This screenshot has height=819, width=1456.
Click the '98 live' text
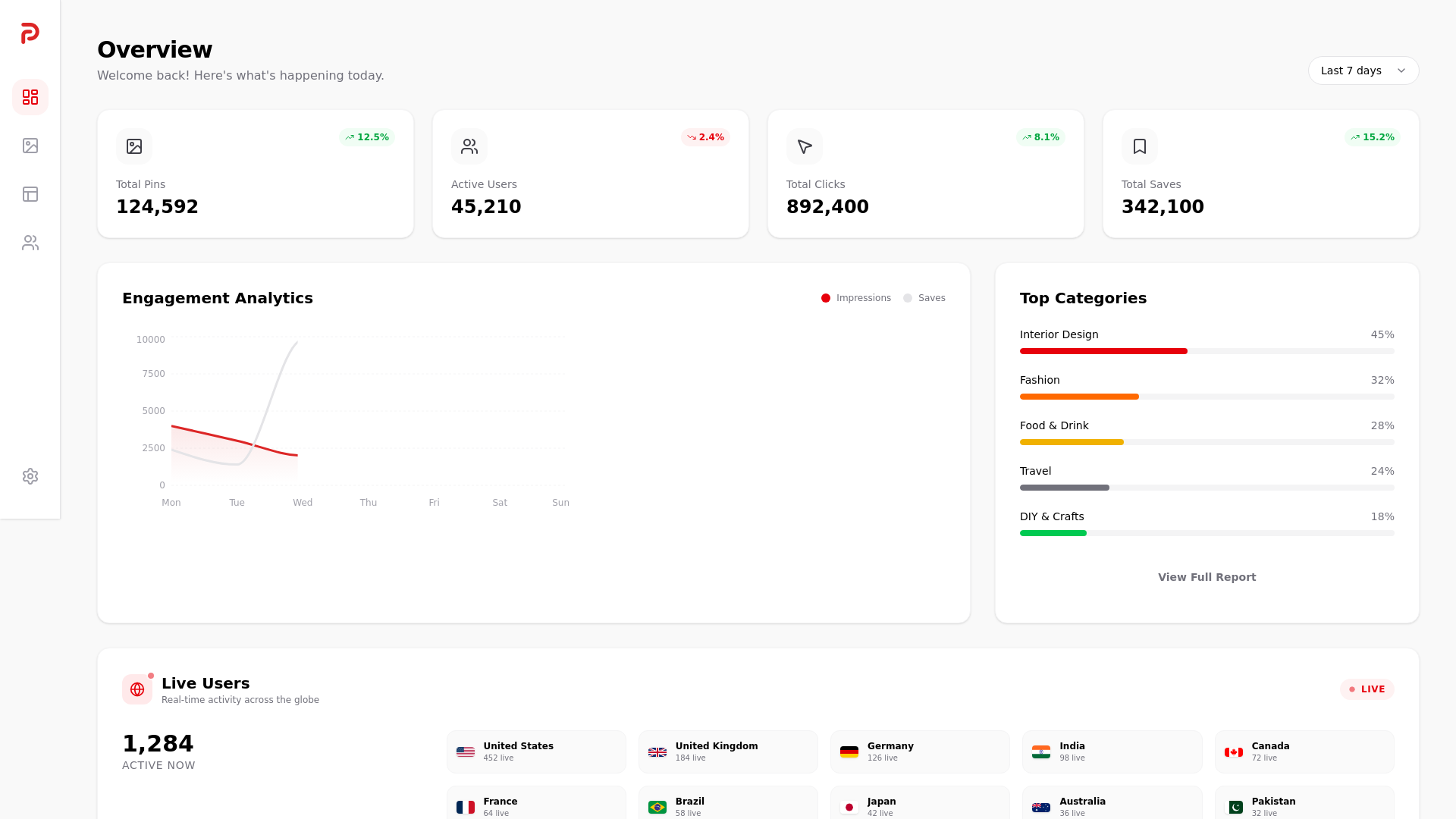point(1072,758)
